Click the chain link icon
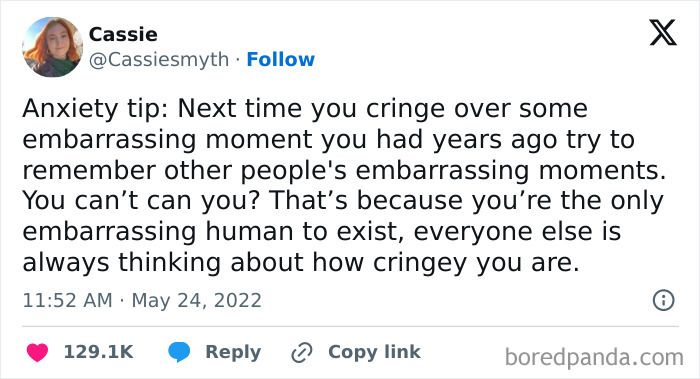This screenshot has height=379, width=700. (302, 352)
